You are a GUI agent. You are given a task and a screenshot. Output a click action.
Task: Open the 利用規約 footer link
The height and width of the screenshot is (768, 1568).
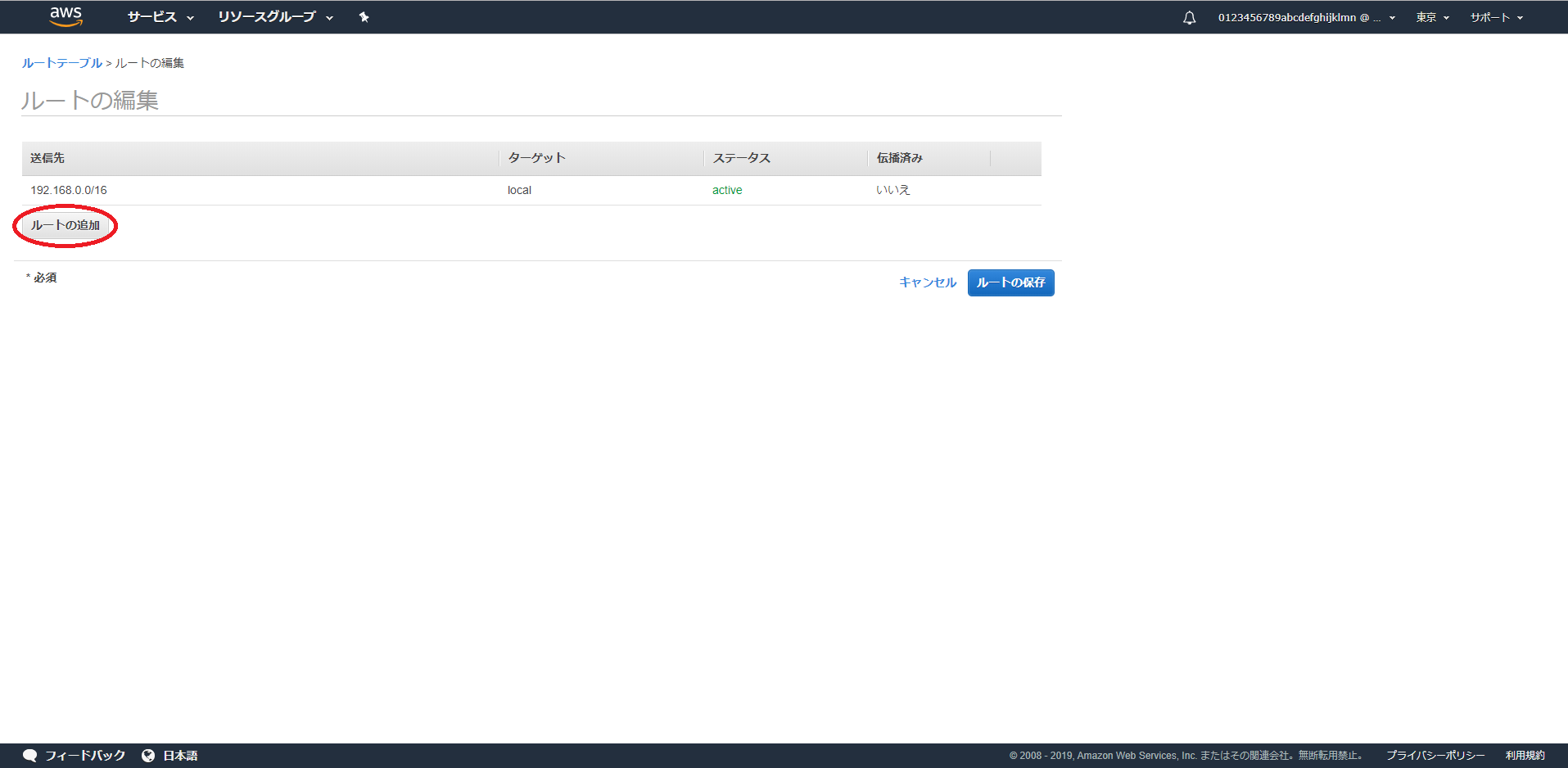coord(1525,755)
